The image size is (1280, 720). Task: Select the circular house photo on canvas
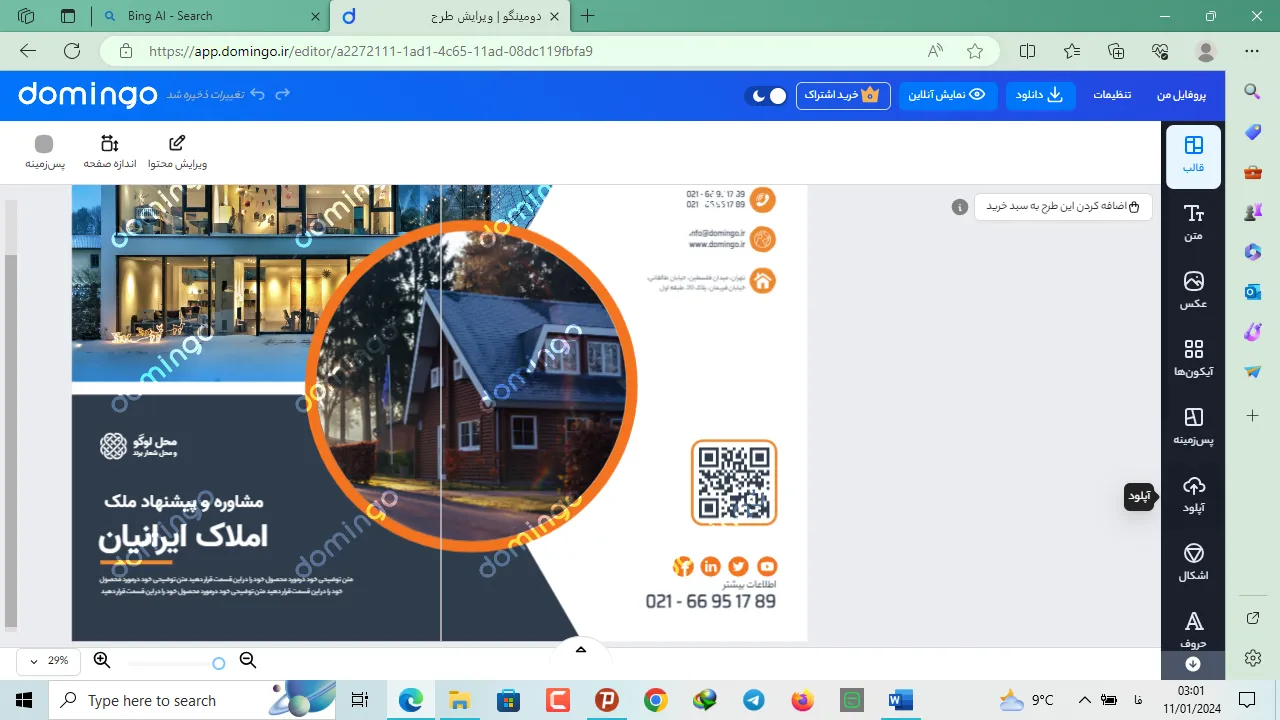click(x=471, y=385)
